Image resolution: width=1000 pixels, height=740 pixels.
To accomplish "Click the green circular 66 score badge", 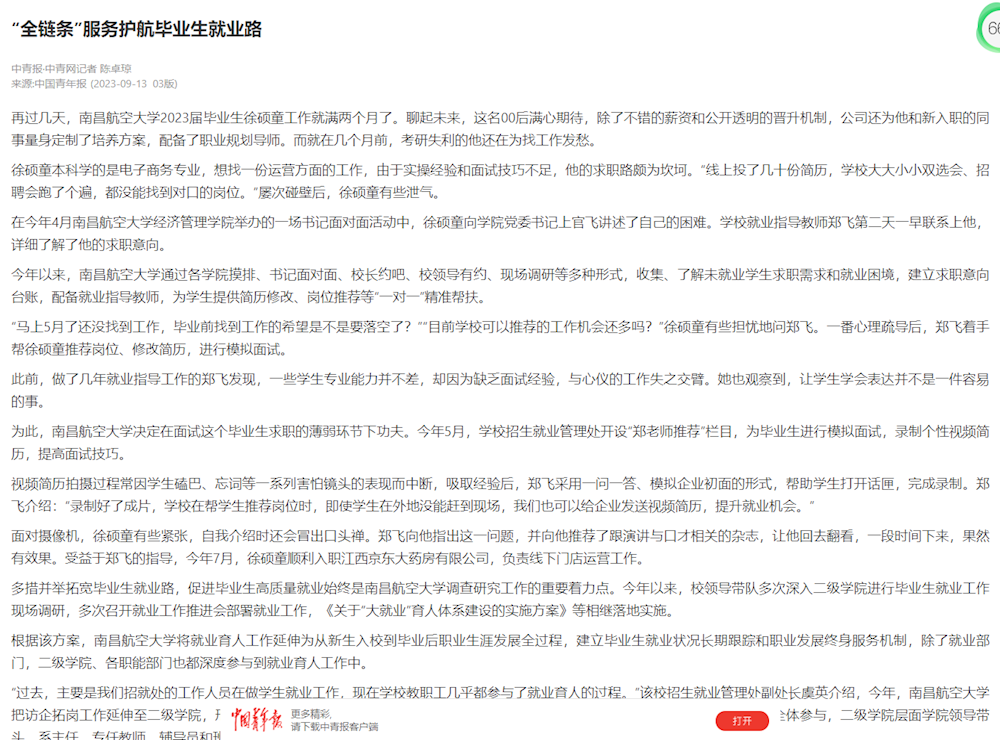I will pyautogui.click(x=990, y=30).
